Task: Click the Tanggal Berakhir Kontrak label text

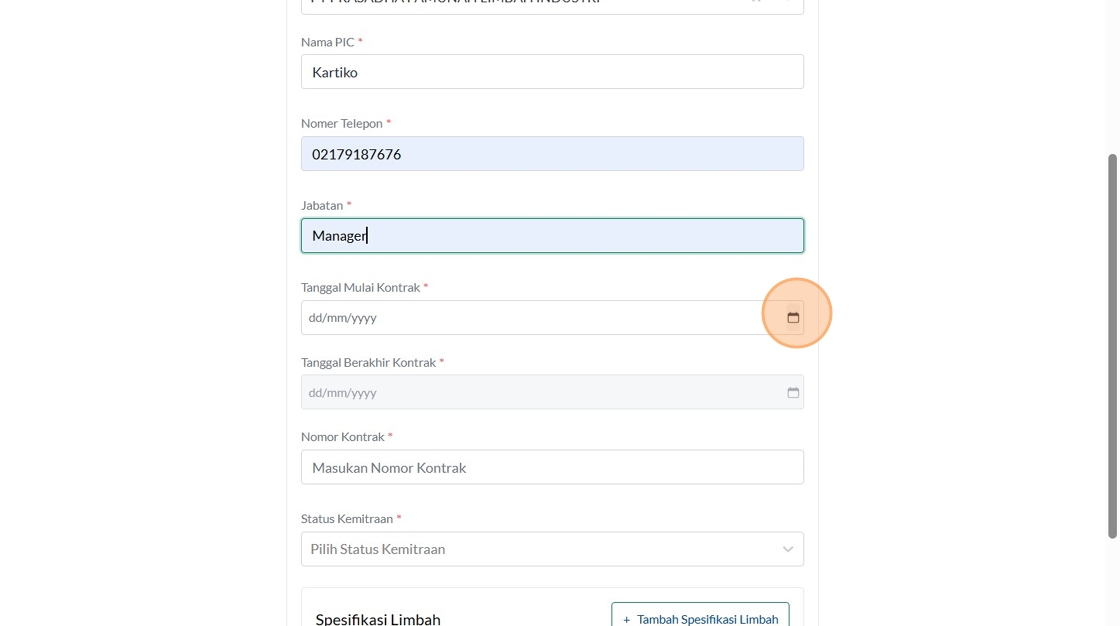Action: 368,362
